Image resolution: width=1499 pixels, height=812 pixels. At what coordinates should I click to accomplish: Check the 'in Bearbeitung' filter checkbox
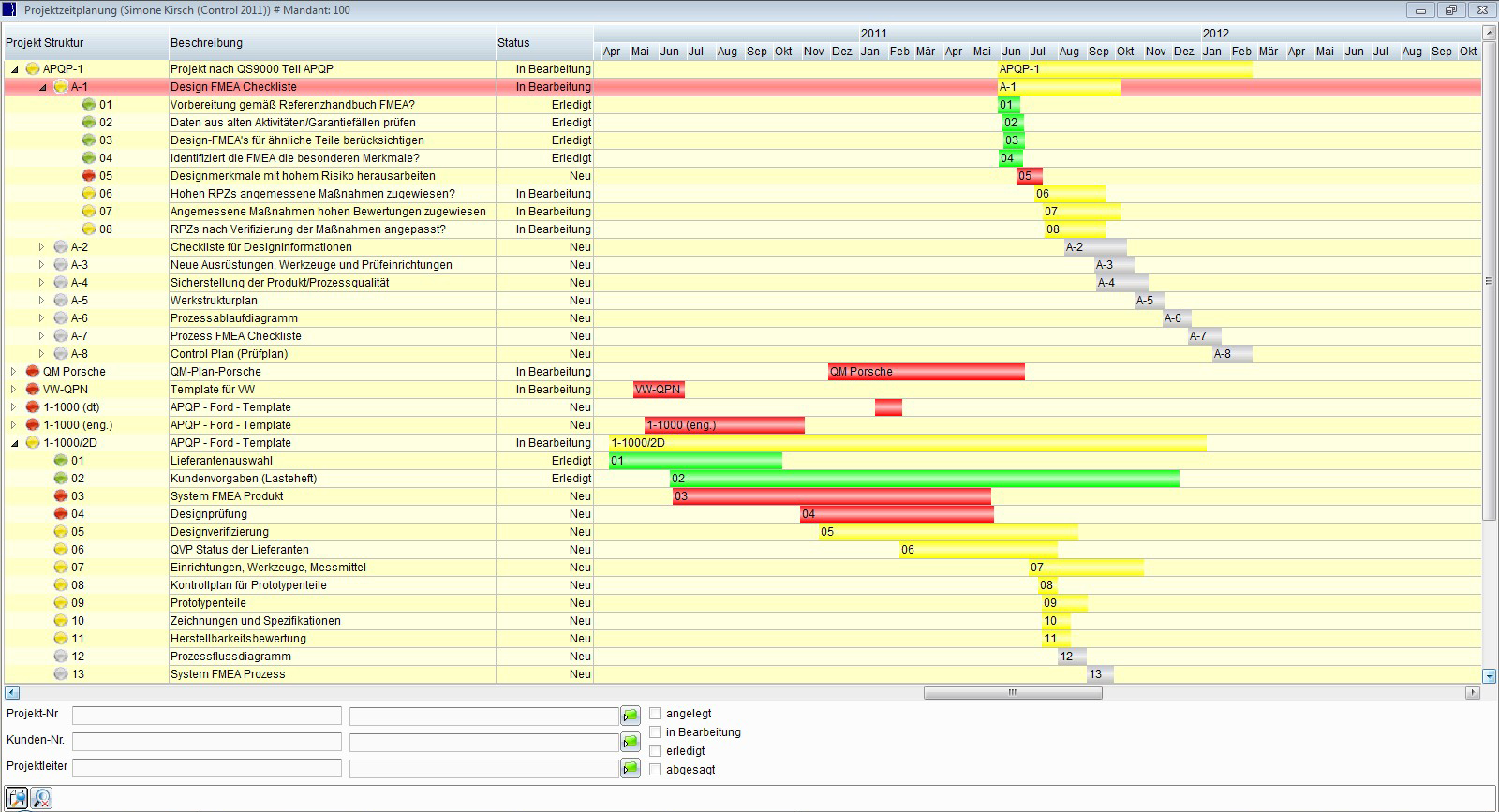click(x=656, y=732)
